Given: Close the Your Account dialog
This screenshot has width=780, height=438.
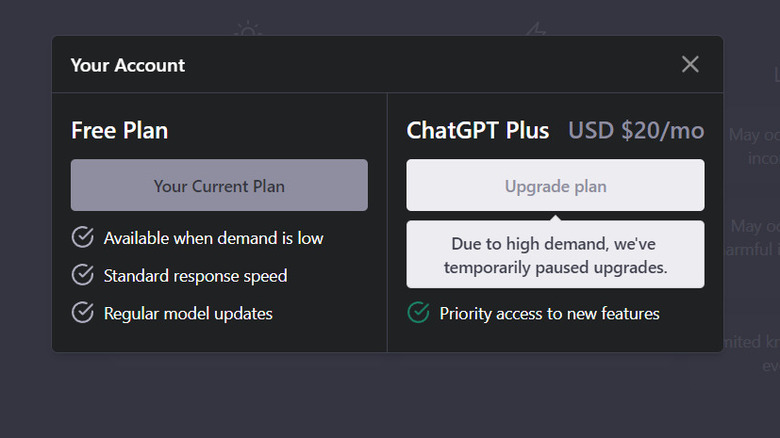Looking at the screenshot, I should (x=690, y=65).
